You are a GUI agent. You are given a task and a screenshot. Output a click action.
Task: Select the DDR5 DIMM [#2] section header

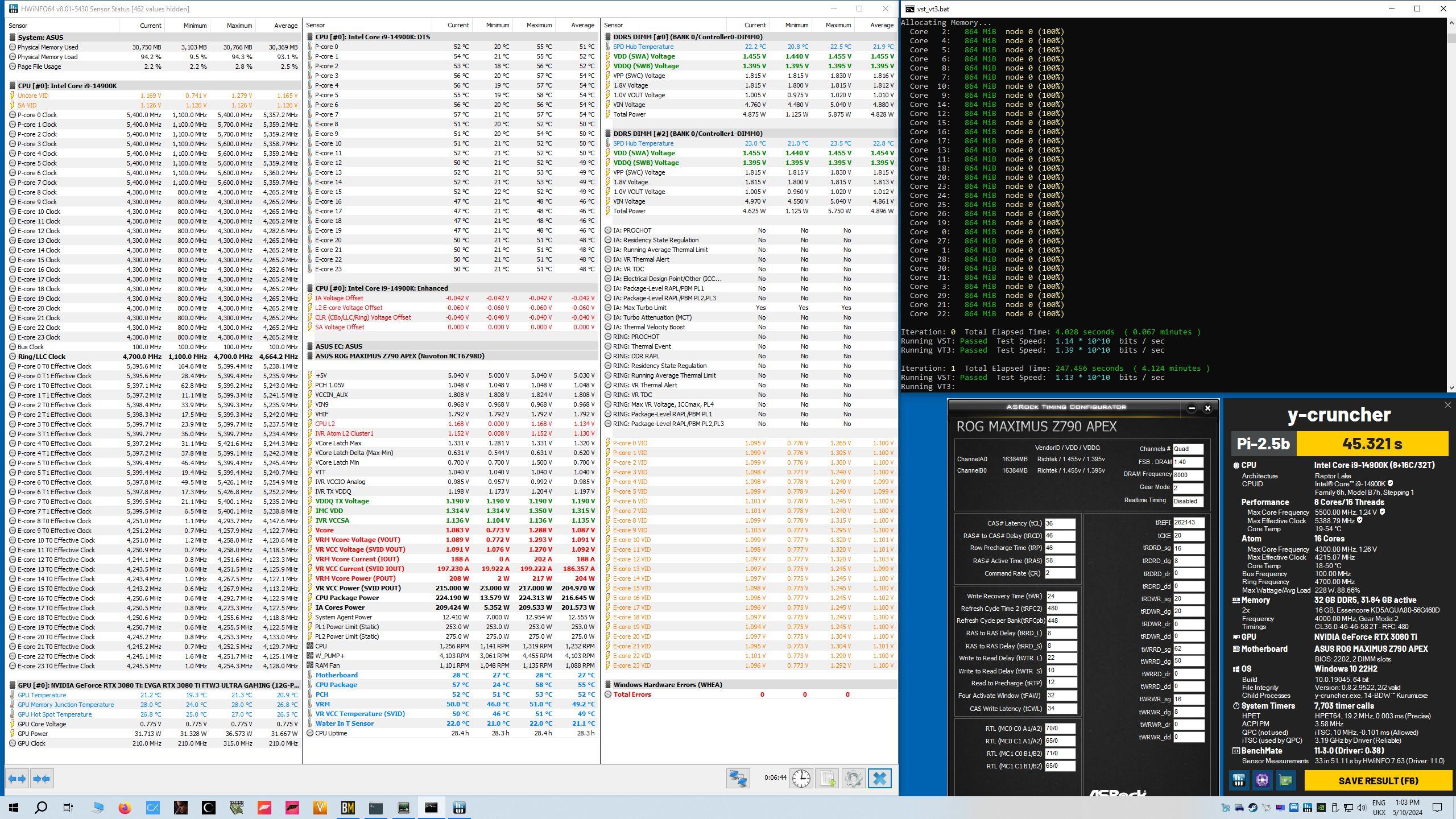(688, 134)
